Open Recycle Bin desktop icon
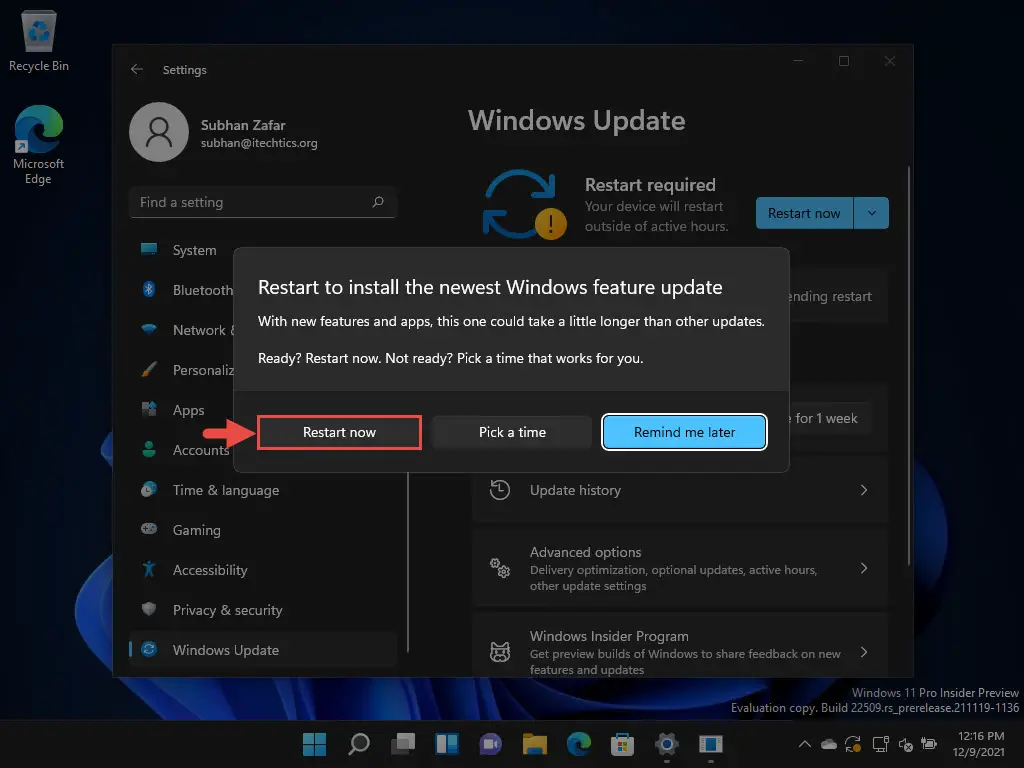Viewport: 1024px width, 768px height. (x=38, y=42)
